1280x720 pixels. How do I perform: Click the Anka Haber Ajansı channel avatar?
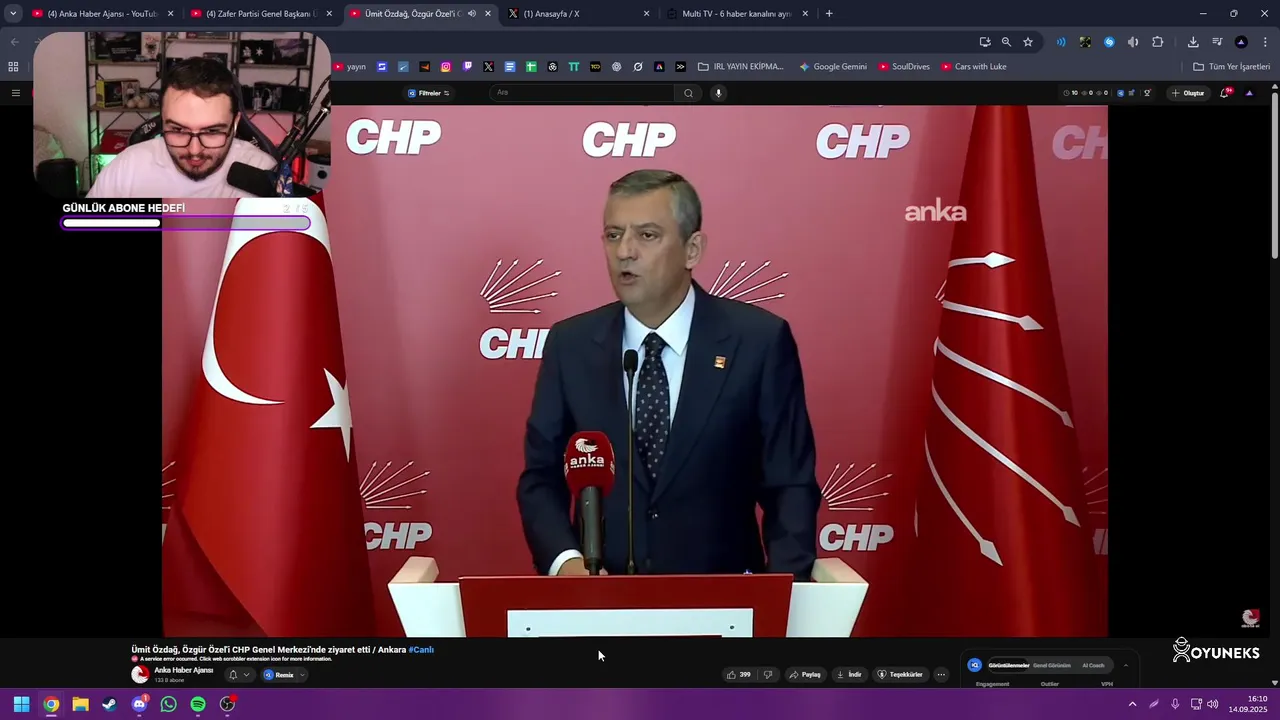point(140,674)
